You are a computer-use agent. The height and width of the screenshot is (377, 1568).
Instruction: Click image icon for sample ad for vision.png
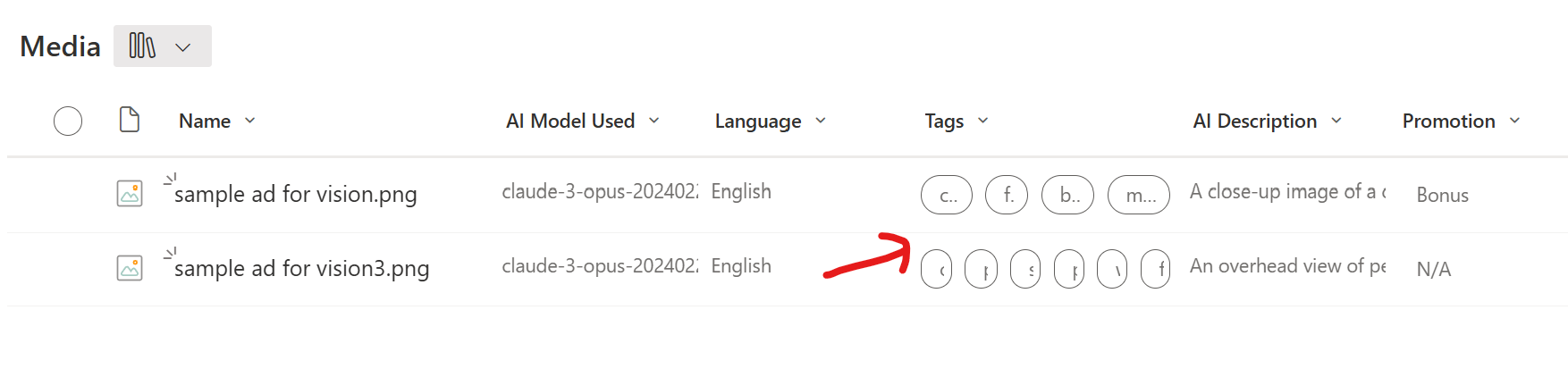point(130,193)
